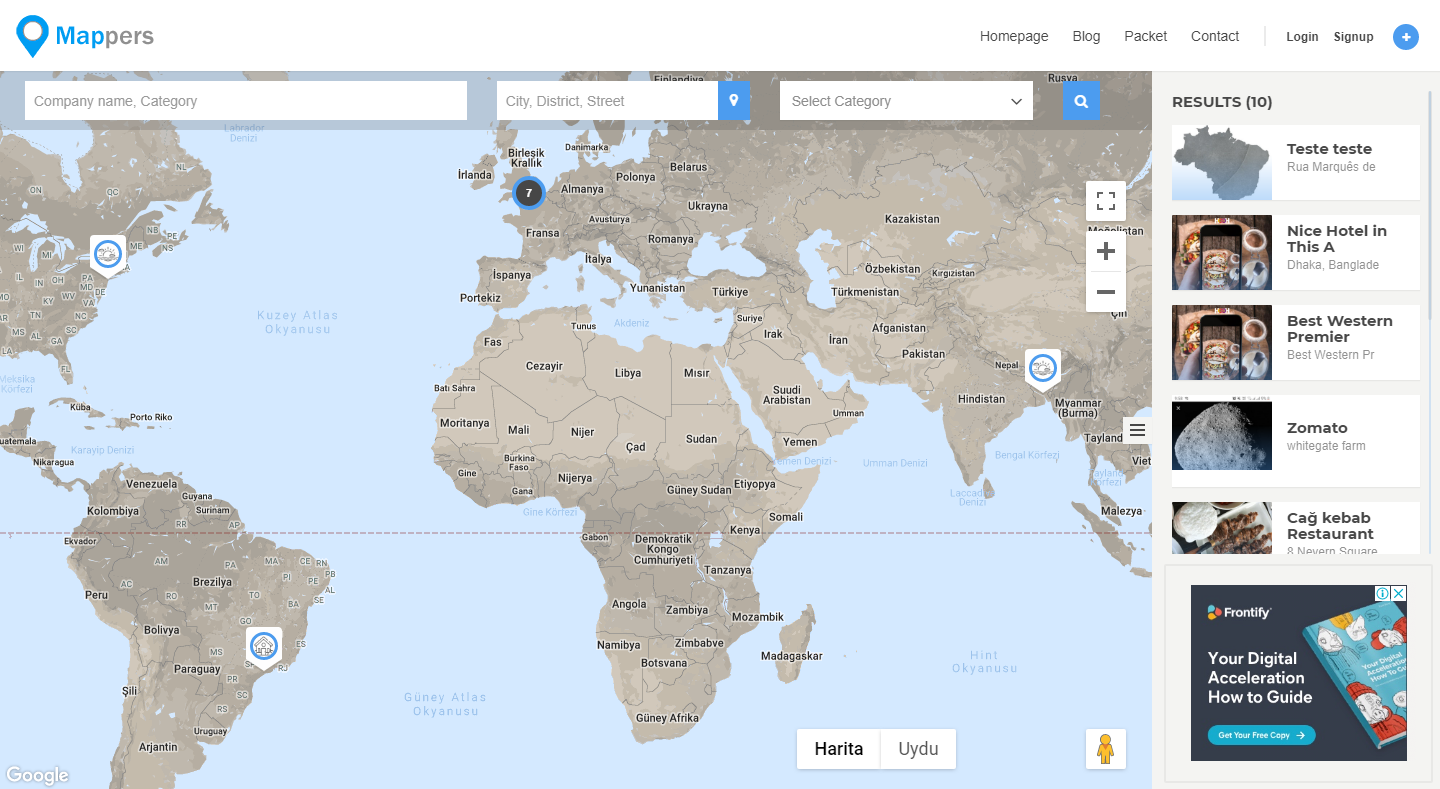
Task: Click the Google logo on the map
Action: coord(37,775)
